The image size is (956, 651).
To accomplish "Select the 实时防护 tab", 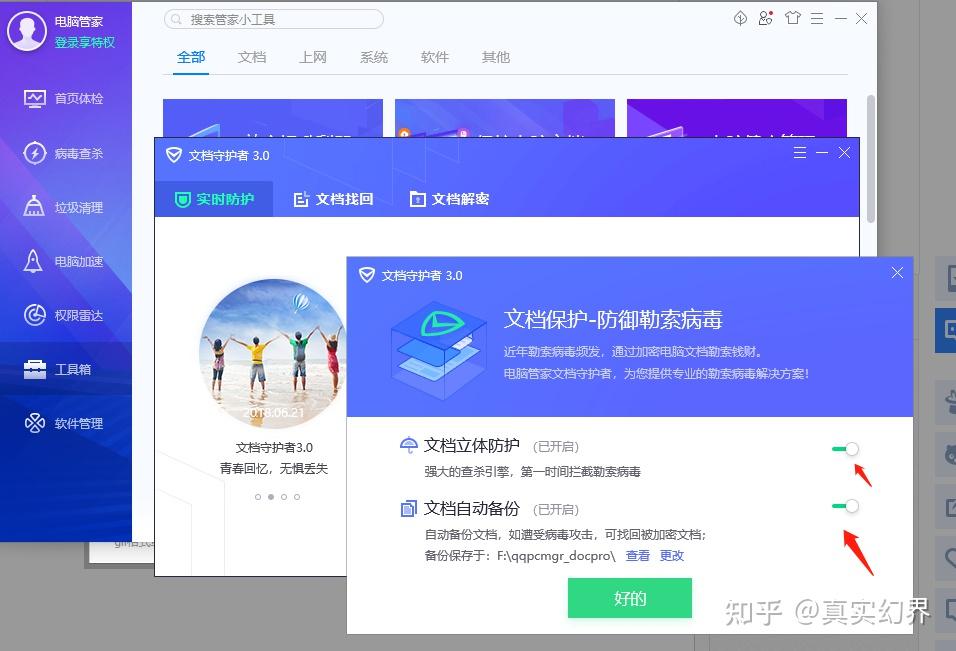I will [214, 199].
